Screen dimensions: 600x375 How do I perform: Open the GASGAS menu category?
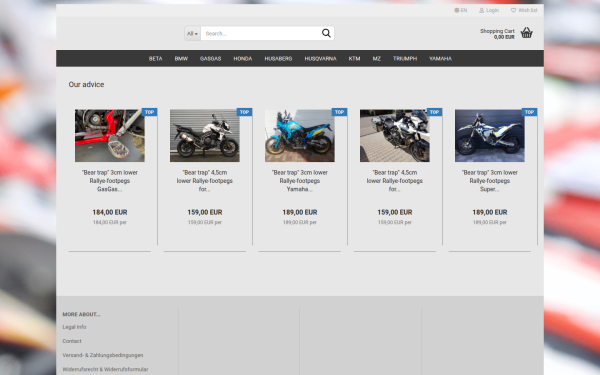pyautogui.click(x=210, y=59)
